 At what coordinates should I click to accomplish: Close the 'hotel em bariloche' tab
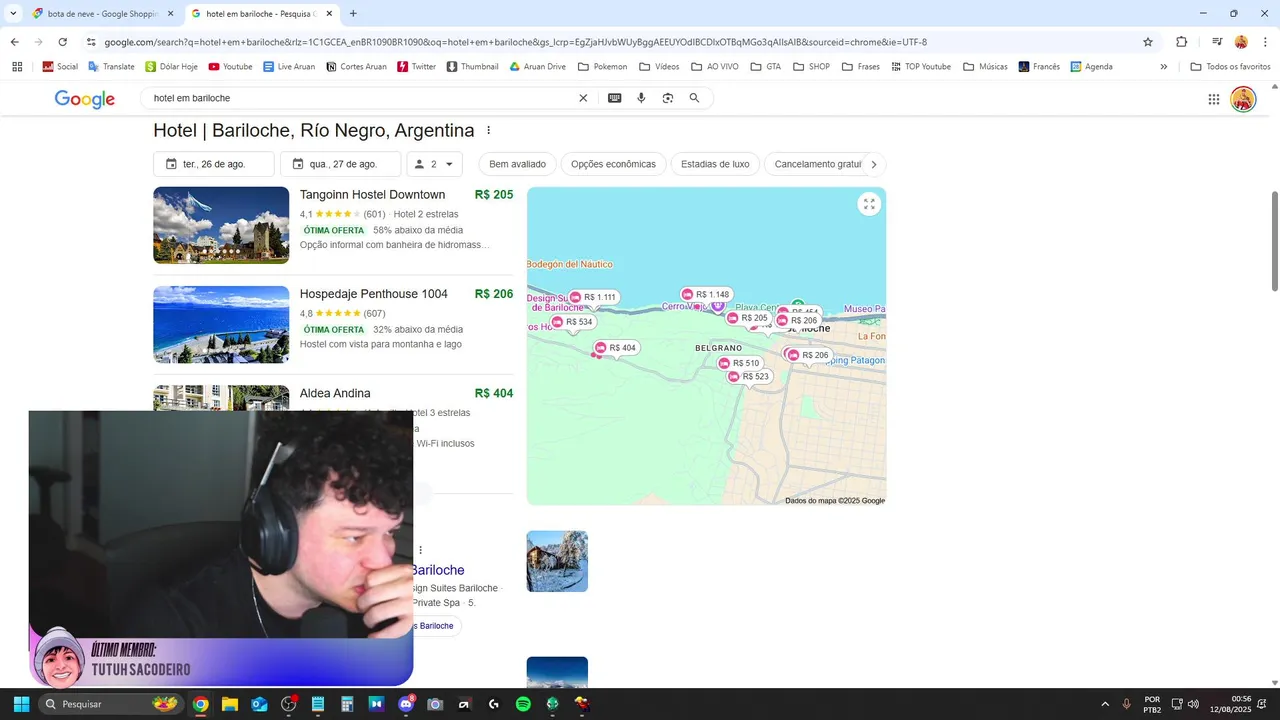(329, 14)
